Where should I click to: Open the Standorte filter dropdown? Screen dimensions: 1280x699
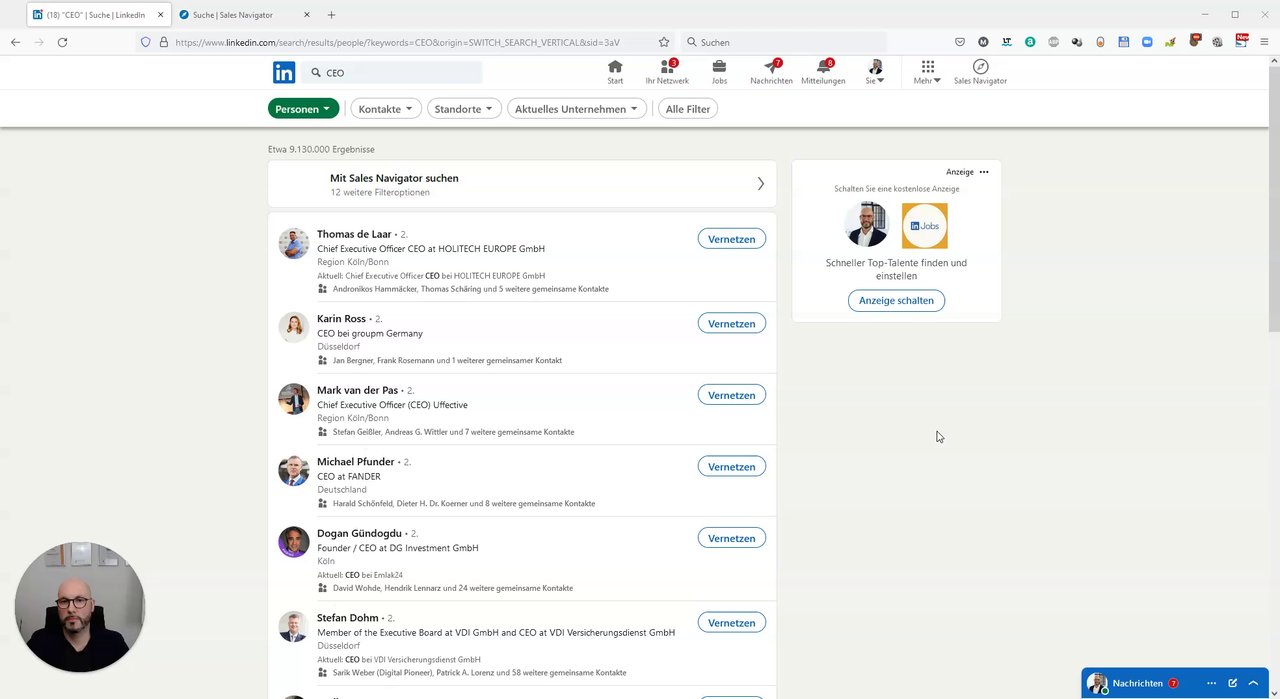click(x=464, y=109)
